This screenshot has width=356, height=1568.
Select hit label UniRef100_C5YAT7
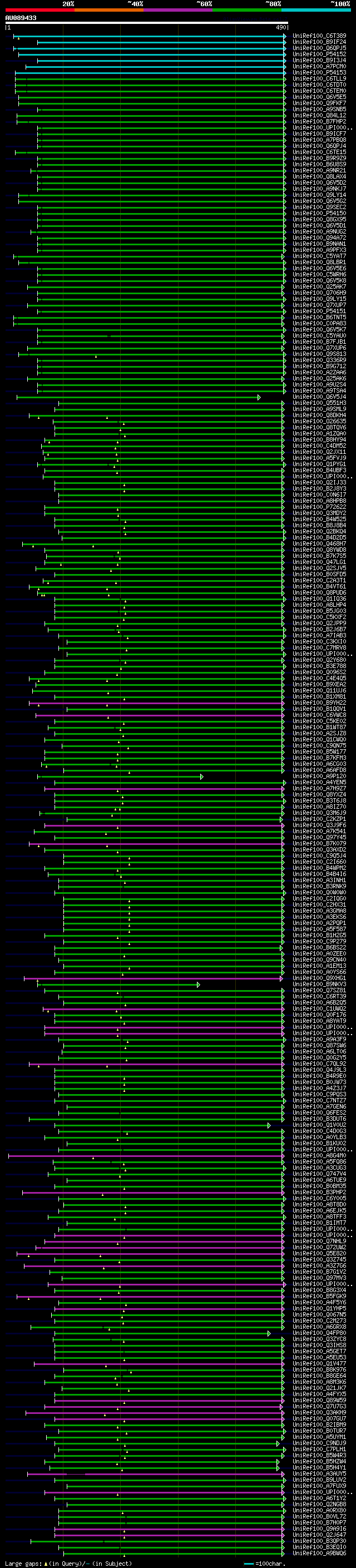[x=319, y=256]
